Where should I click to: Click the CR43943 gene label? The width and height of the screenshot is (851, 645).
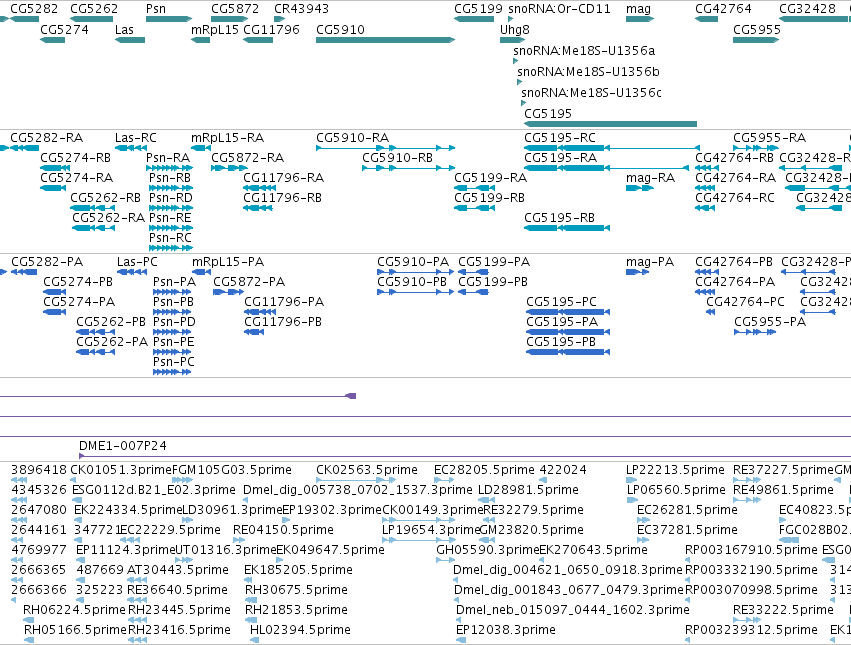(x=301, y=9)
